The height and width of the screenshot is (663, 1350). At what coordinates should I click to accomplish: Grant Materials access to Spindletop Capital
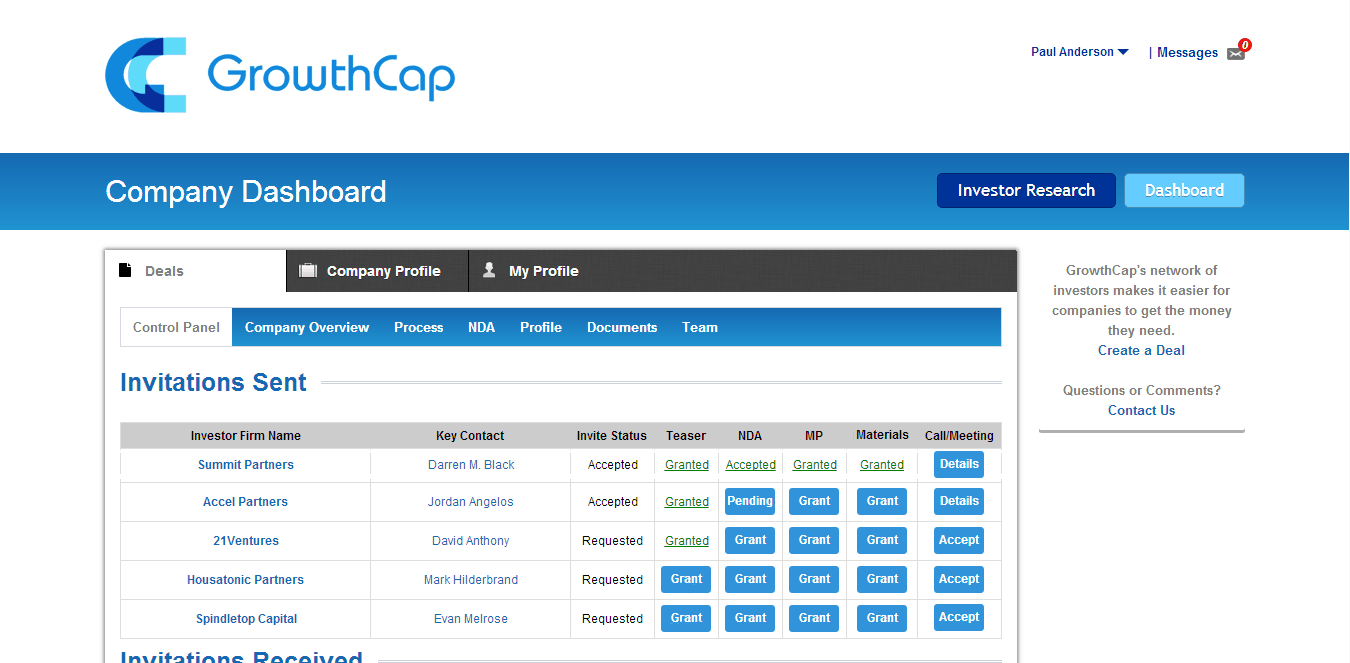point(882,618)
